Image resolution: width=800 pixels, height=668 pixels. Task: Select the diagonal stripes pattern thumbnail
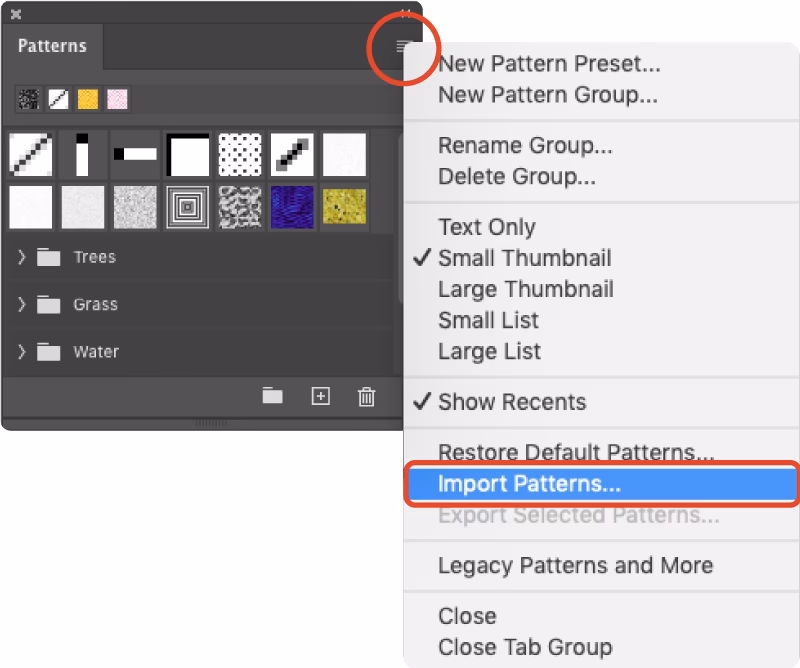(x=30, y=155)
